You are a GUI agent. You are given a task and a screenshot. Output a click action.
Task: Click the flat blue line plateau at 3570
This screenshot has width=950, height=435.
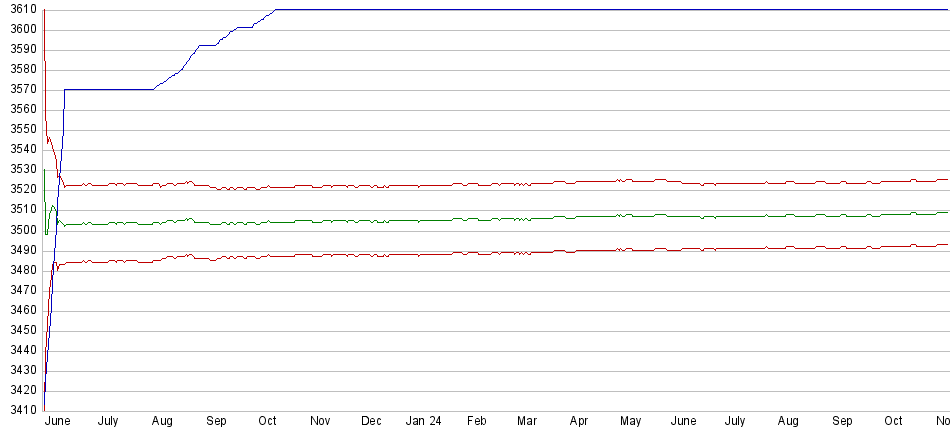[110, 89]
